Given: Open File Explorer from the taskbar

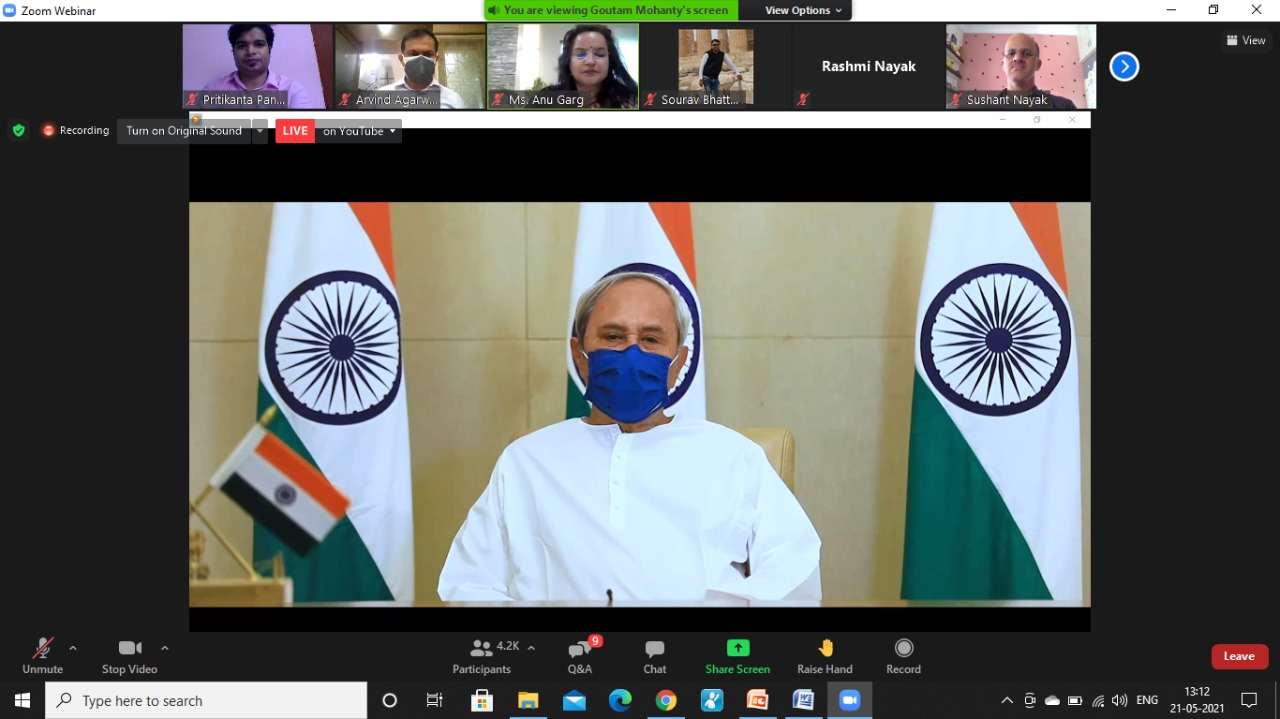Looking at the screenshot, I should coord(528,700).
